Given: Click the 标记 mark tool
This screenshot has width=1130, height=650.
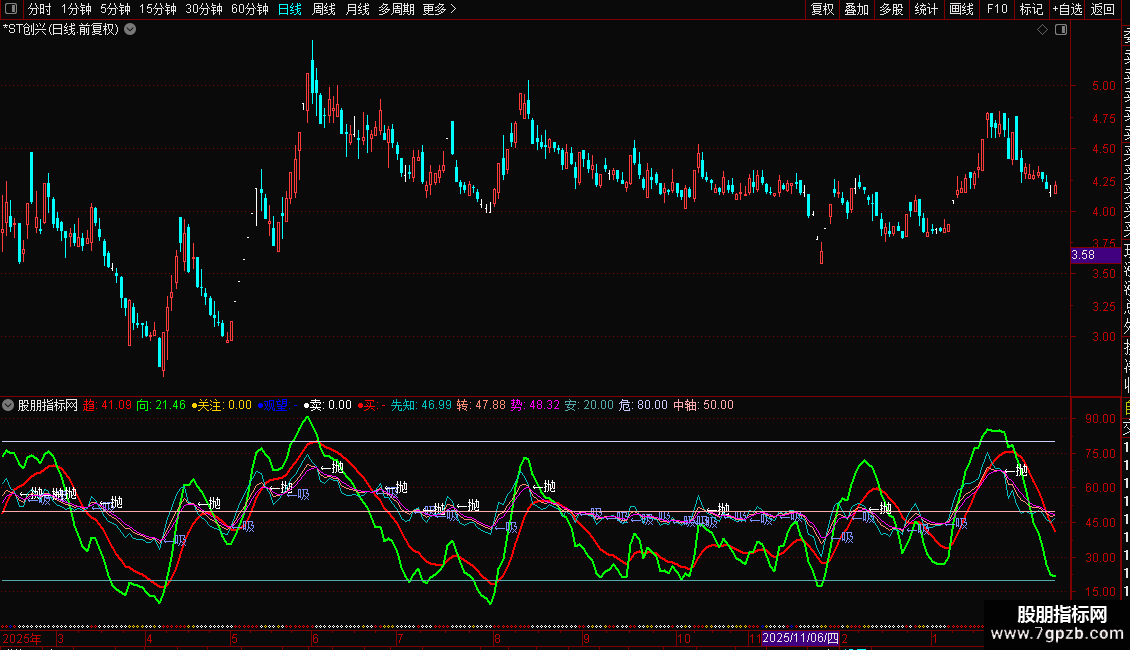Looking at the screenshot, I should point(1031,9).
